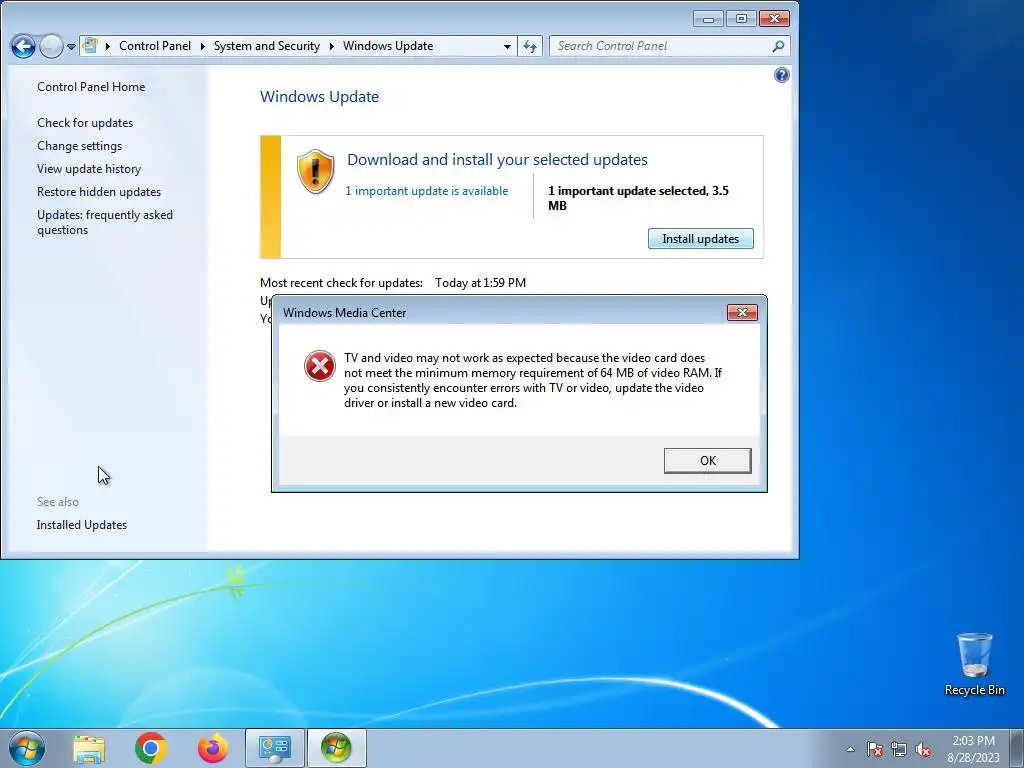Maximize the Windows Update window
This screenshot has width=1024, height=768.
(x=741, y=19)
